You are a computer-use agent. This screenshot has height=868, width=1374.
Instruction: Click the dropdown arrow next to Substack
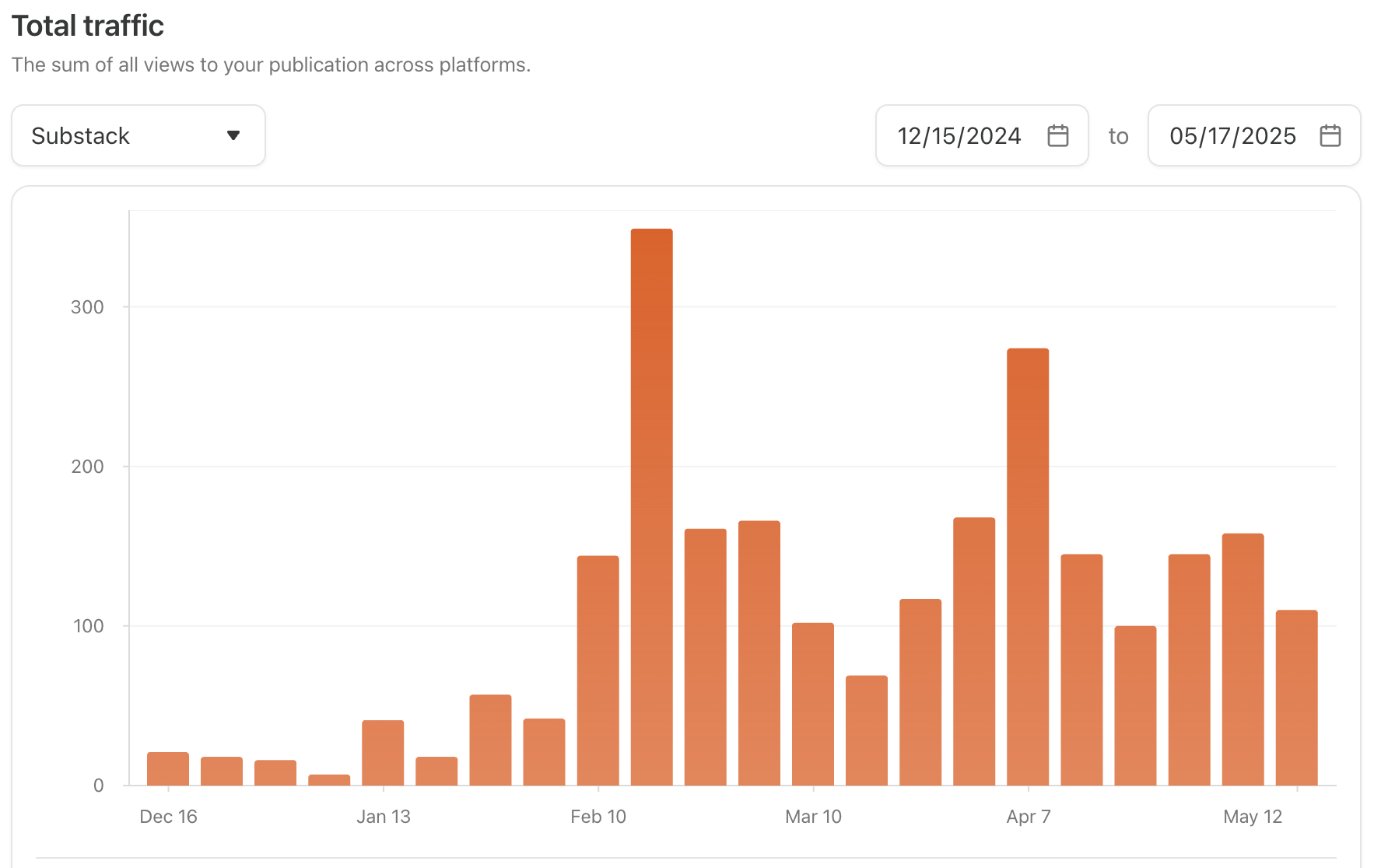tap(233, 135)
